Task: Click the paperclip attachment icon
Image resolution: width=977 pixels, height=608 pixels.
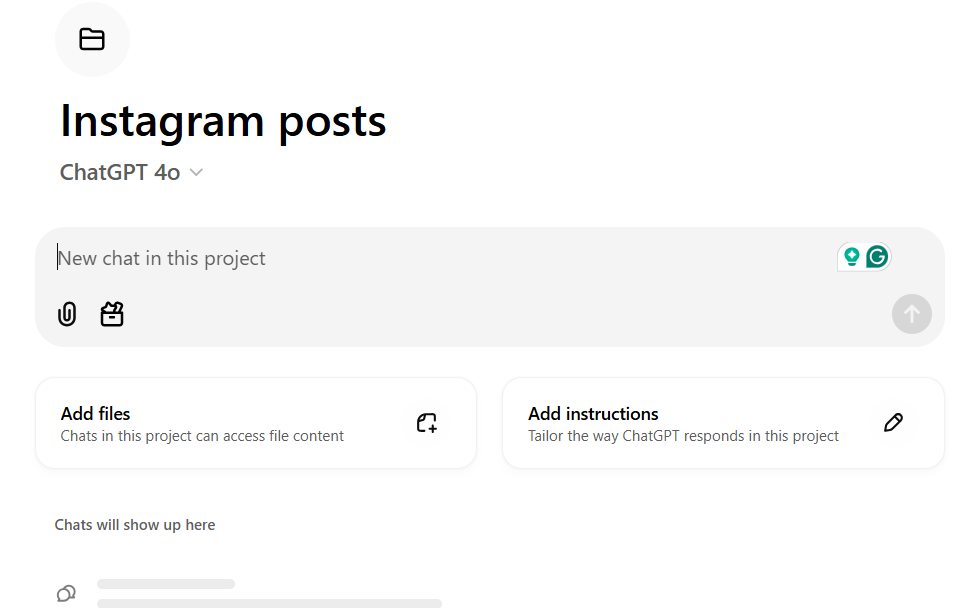Action: pos(66,313)
